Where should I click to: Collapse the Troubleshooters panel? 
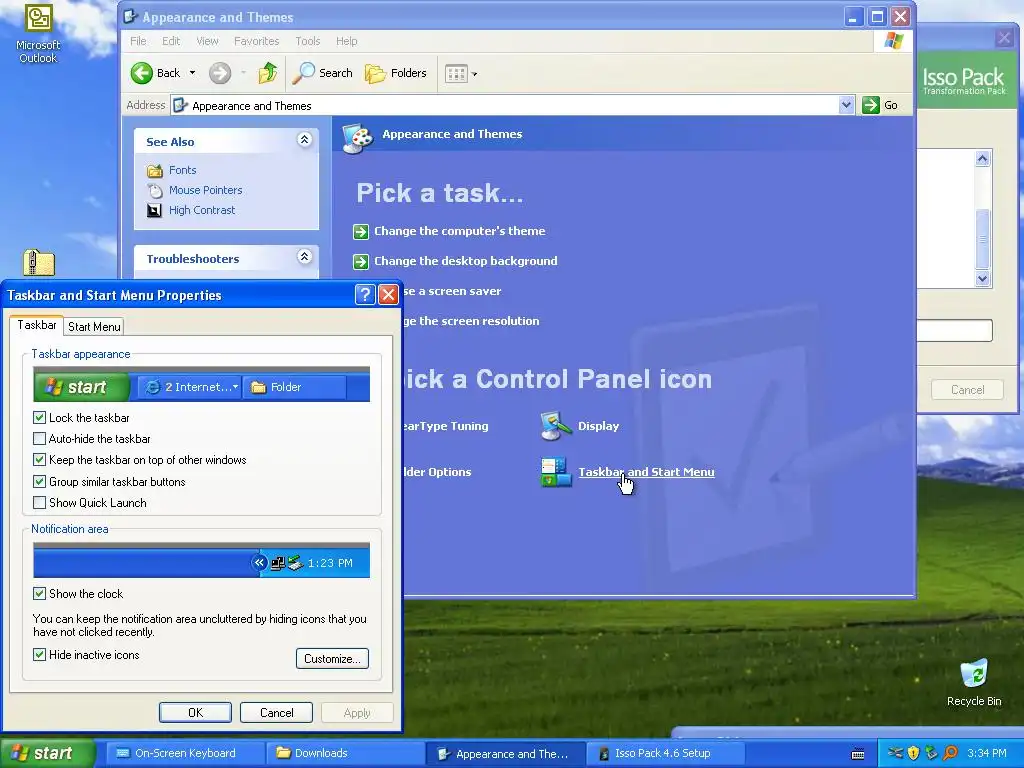click(304, 257)
